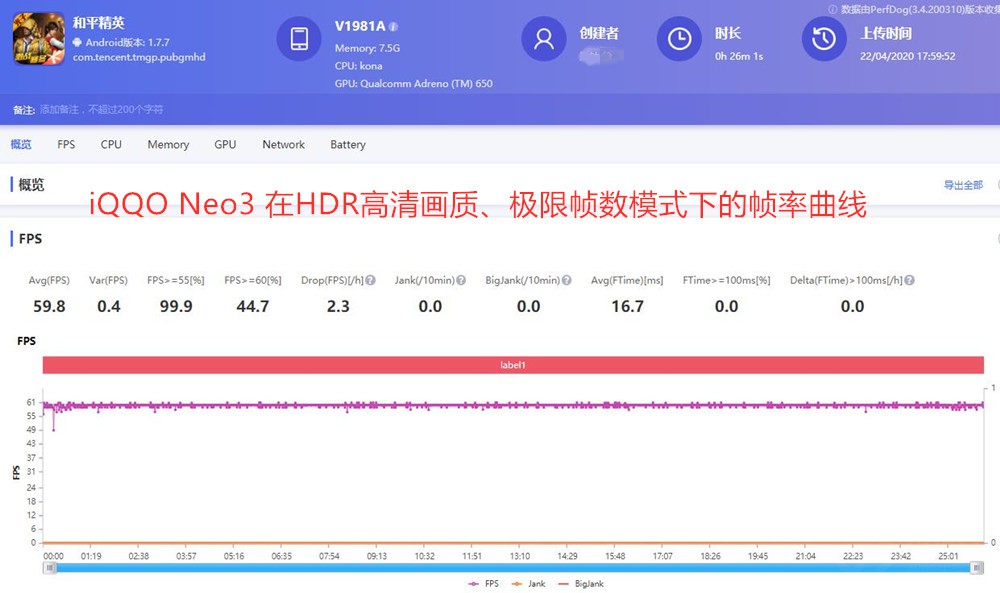Click the creator person icon
Viewport: 1000px width, 593px height.
(543, 39)
